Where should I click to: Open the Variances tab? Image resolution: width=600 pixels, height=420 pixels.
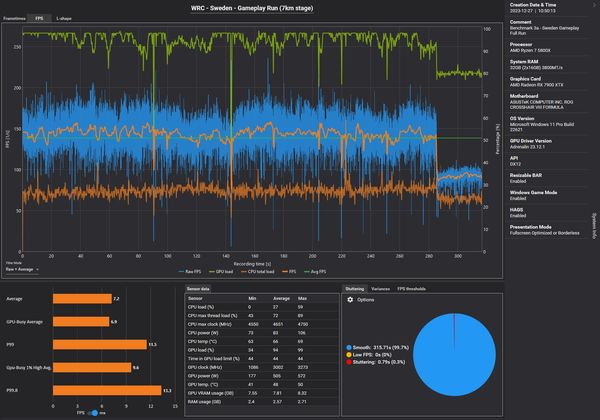[x=380, y=287]
